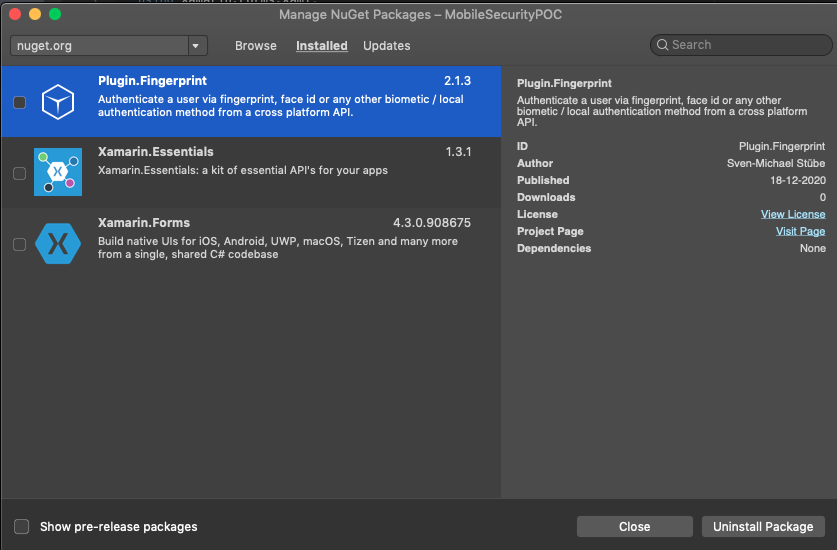Switch to the Installed tab
This screenshot has width=837, height=550.
(x=322, y=46)
